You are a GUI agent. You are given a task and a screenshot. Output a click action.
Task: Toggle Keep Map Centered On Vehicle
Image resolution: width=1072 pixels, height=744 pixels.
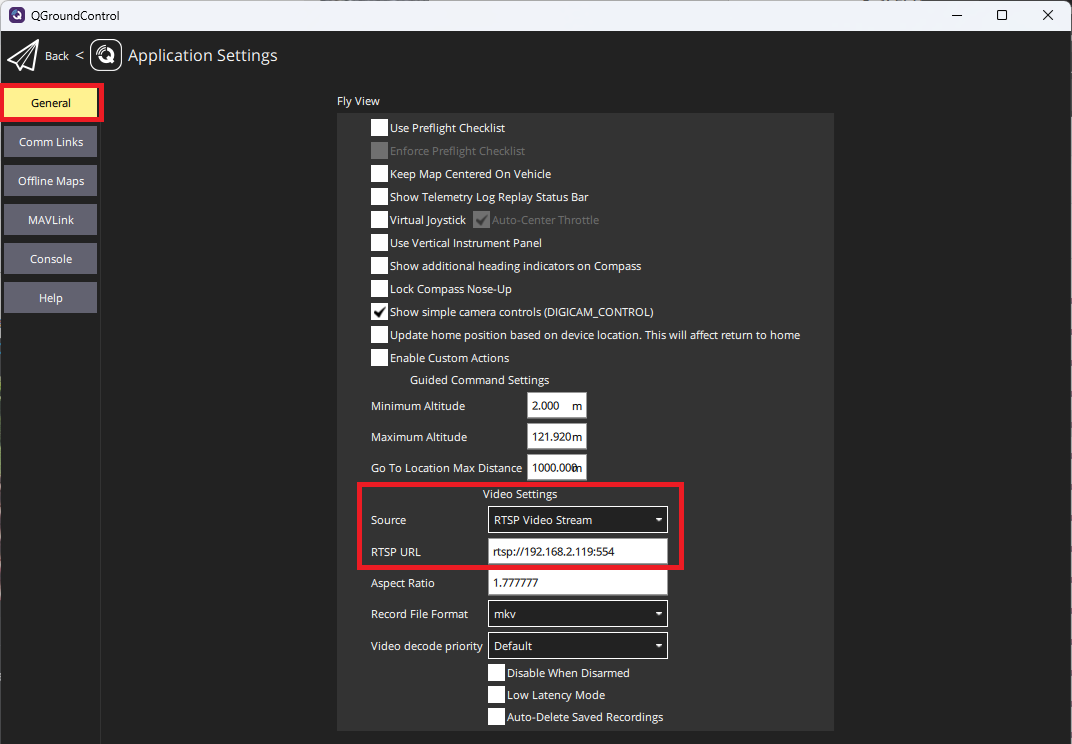click(379, 174)
